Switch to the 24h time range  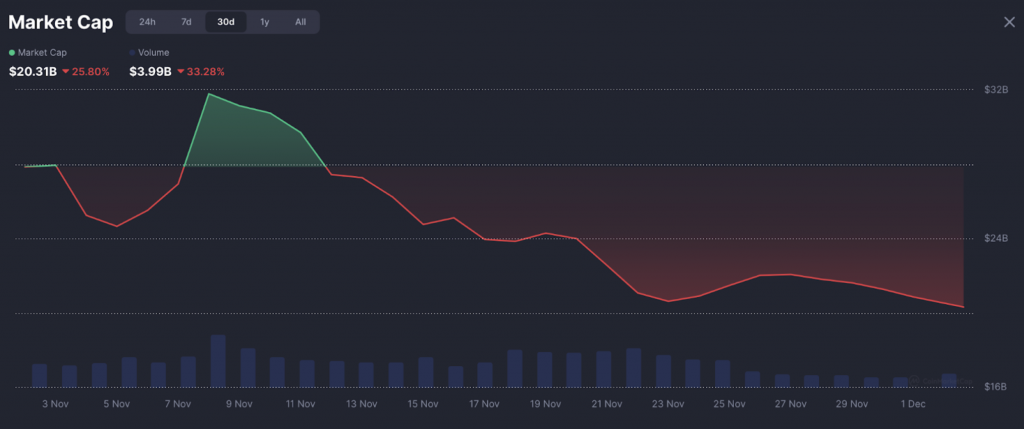click(x=147, y=22)
